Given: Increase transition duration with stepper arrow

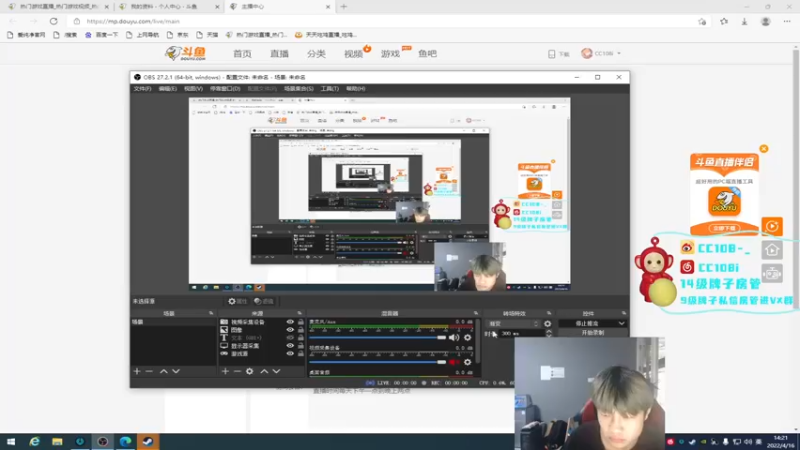Looking at the screenshot, I should (x=549, y=331).
